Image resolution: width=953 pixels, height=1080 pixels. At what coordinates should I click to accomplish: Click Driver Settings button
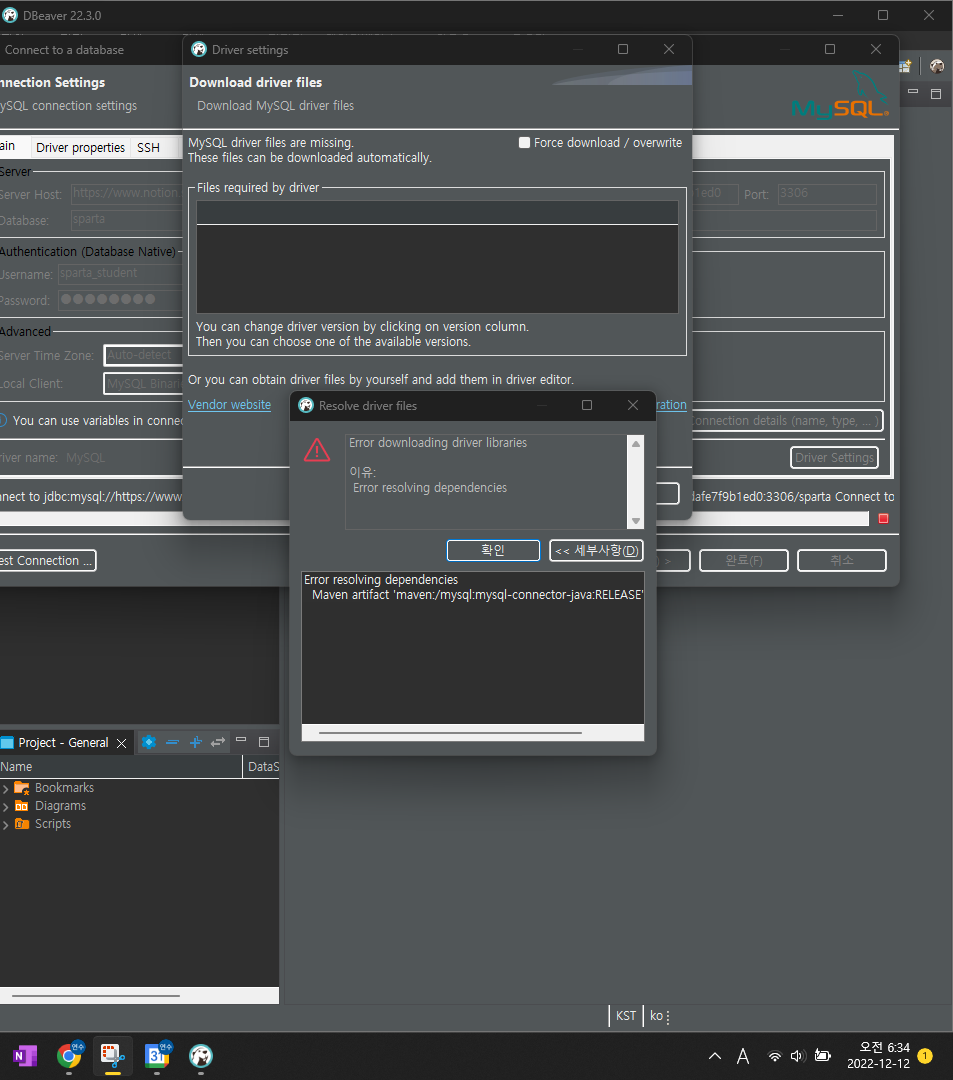[834, 457]
